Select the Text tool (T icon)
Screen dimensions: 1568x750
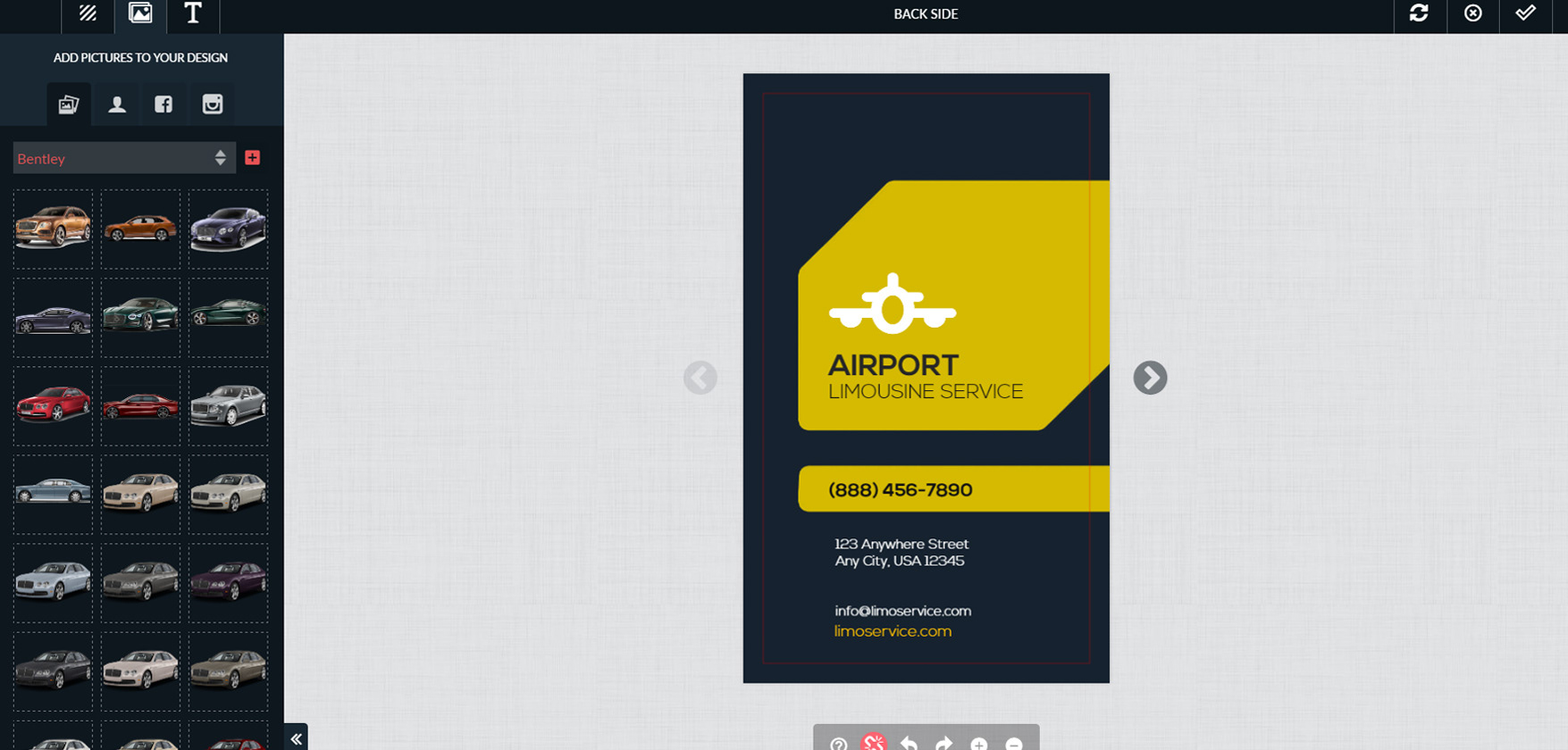point(193,13)
